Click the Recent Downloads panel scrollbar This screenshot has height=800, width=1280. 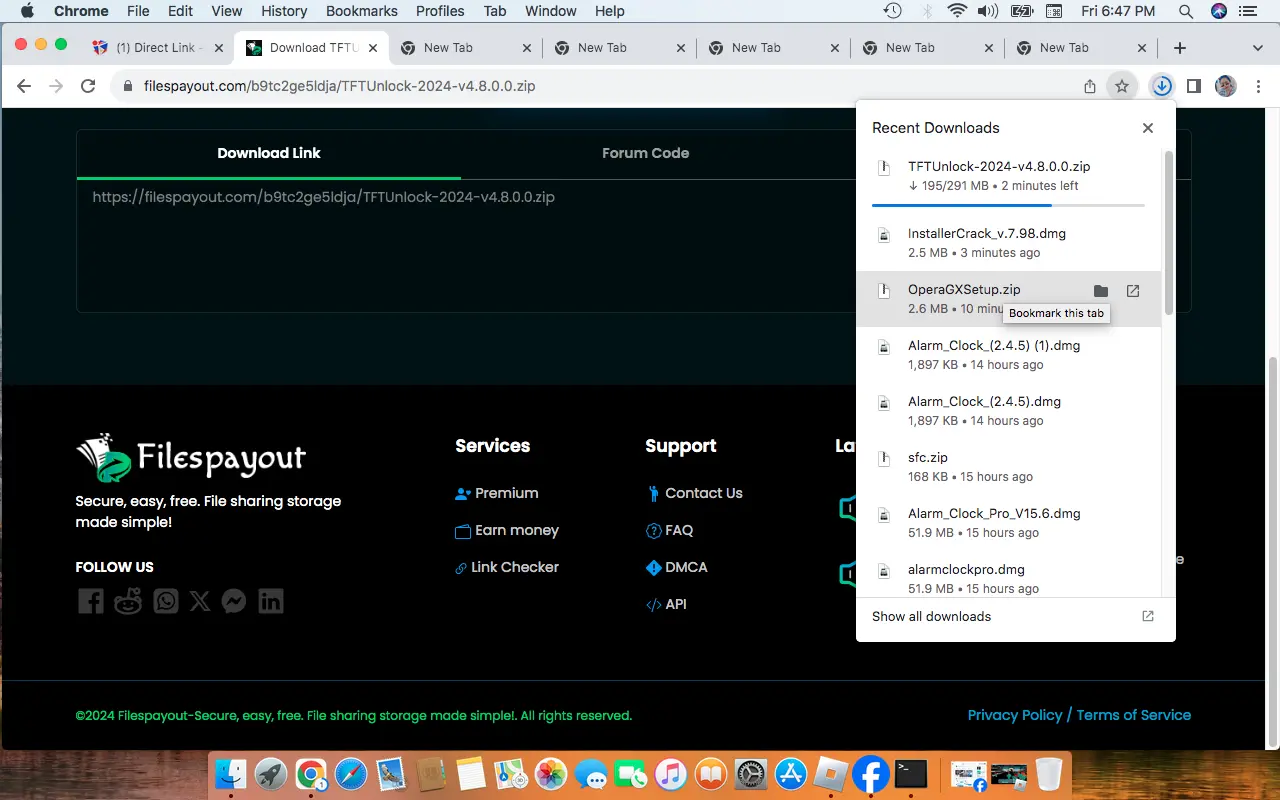pos(1168,231)
